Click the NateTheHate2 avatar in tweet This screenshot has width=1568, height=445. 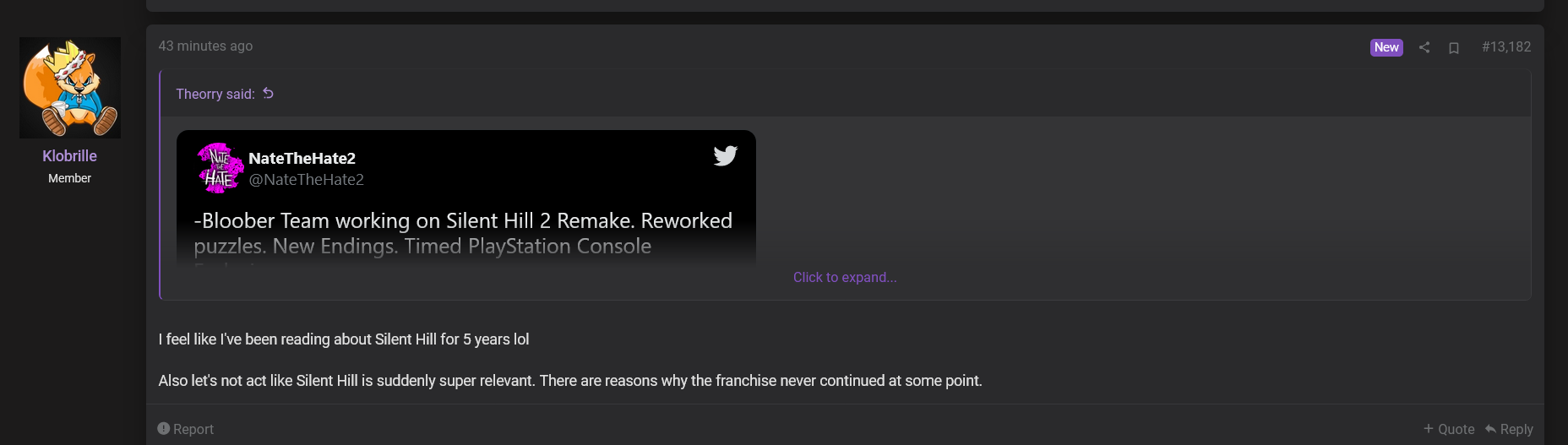220,167
